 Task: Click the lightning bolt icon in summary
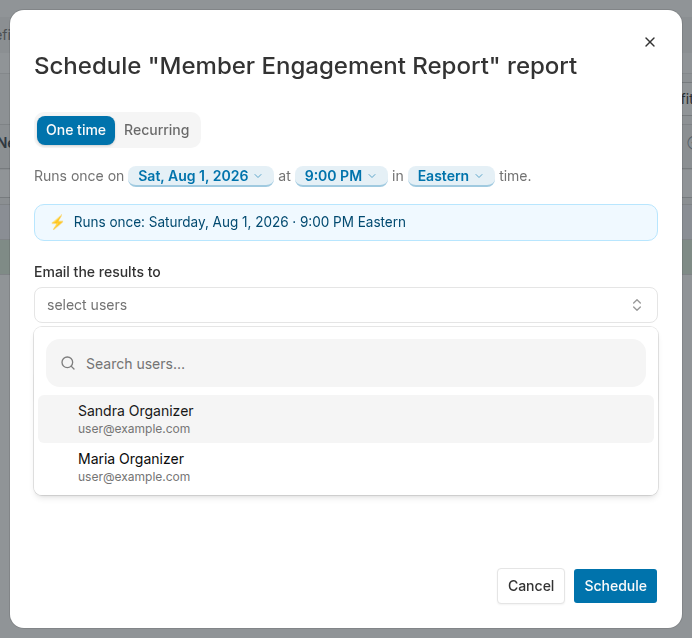click(57, 222)
